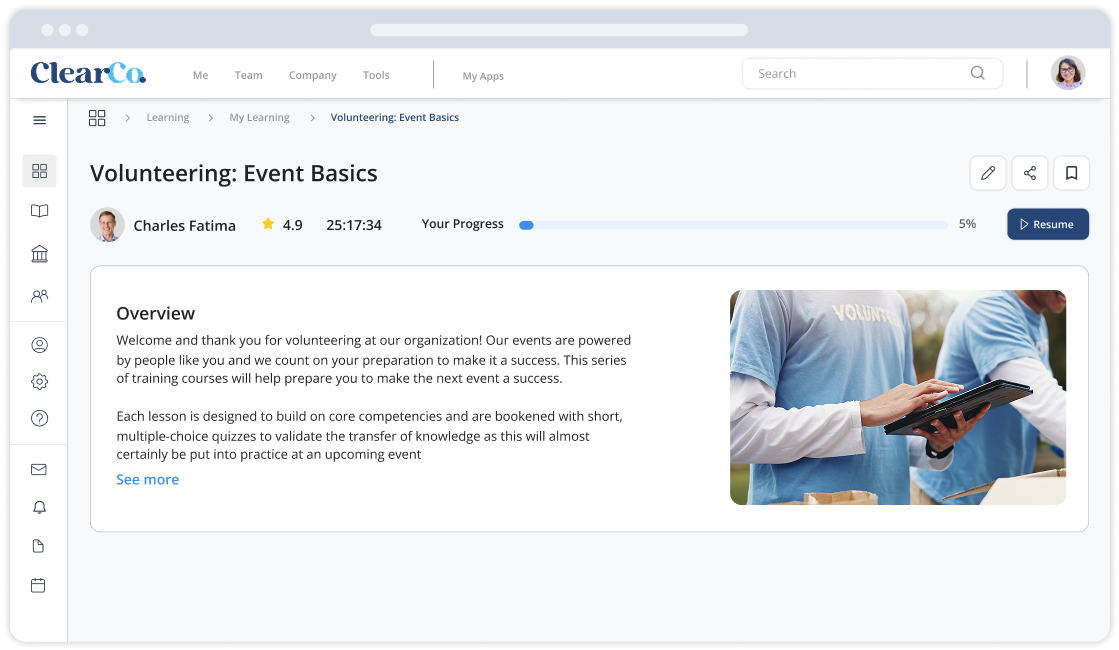Image resolution: width=1119 pixels, height=650 pixels.
Task: Click the edit pencil button
Action: point(988,173)
